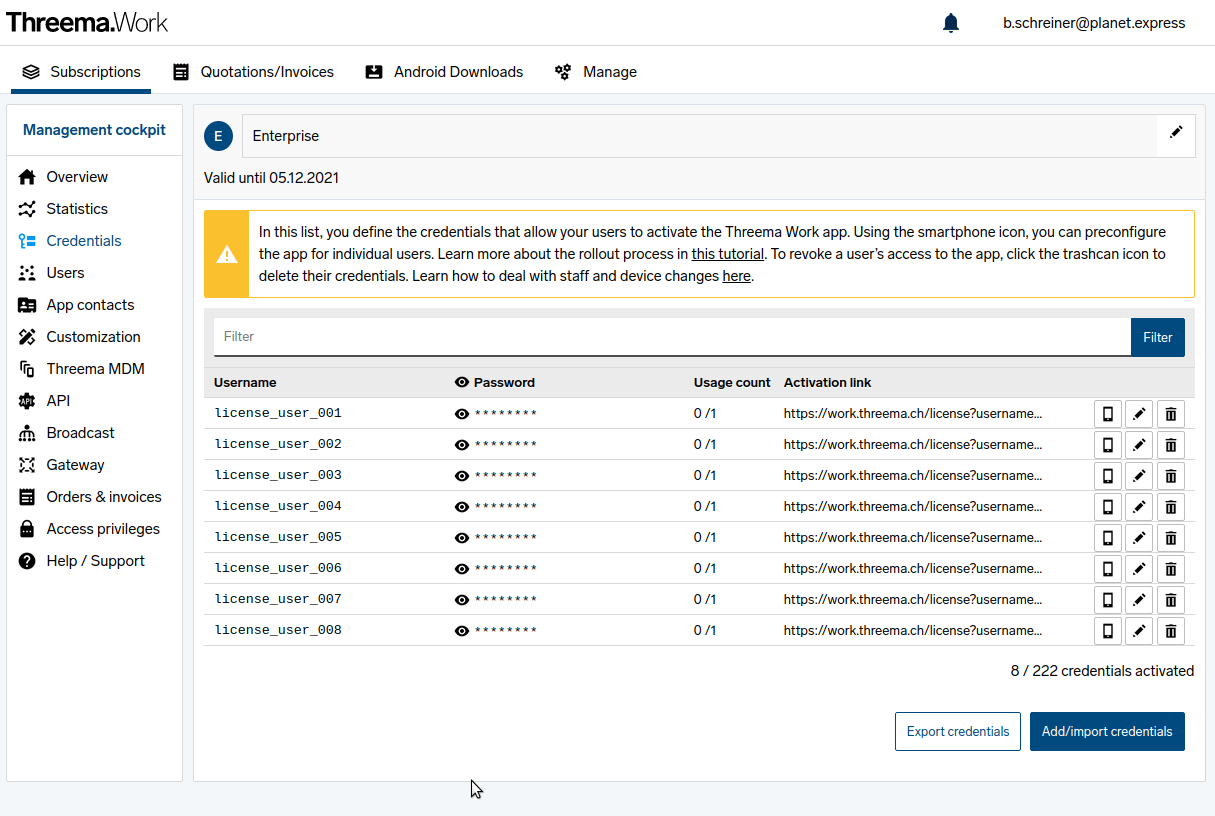Edit credentials of license_user_001
Image resolution: width=1215 pixels, height=816 pixels.
[x=1138, y=413]
